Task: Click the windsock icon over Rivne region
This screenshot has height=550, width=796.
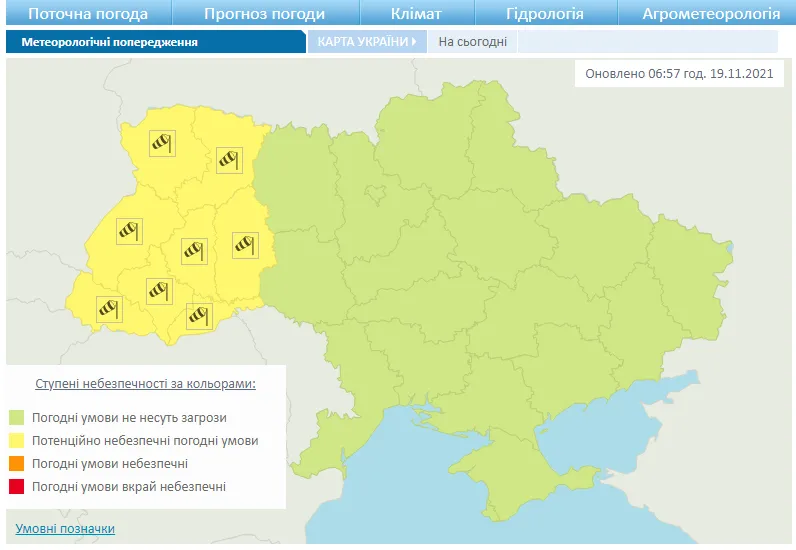Action: (x=230, y=158)
